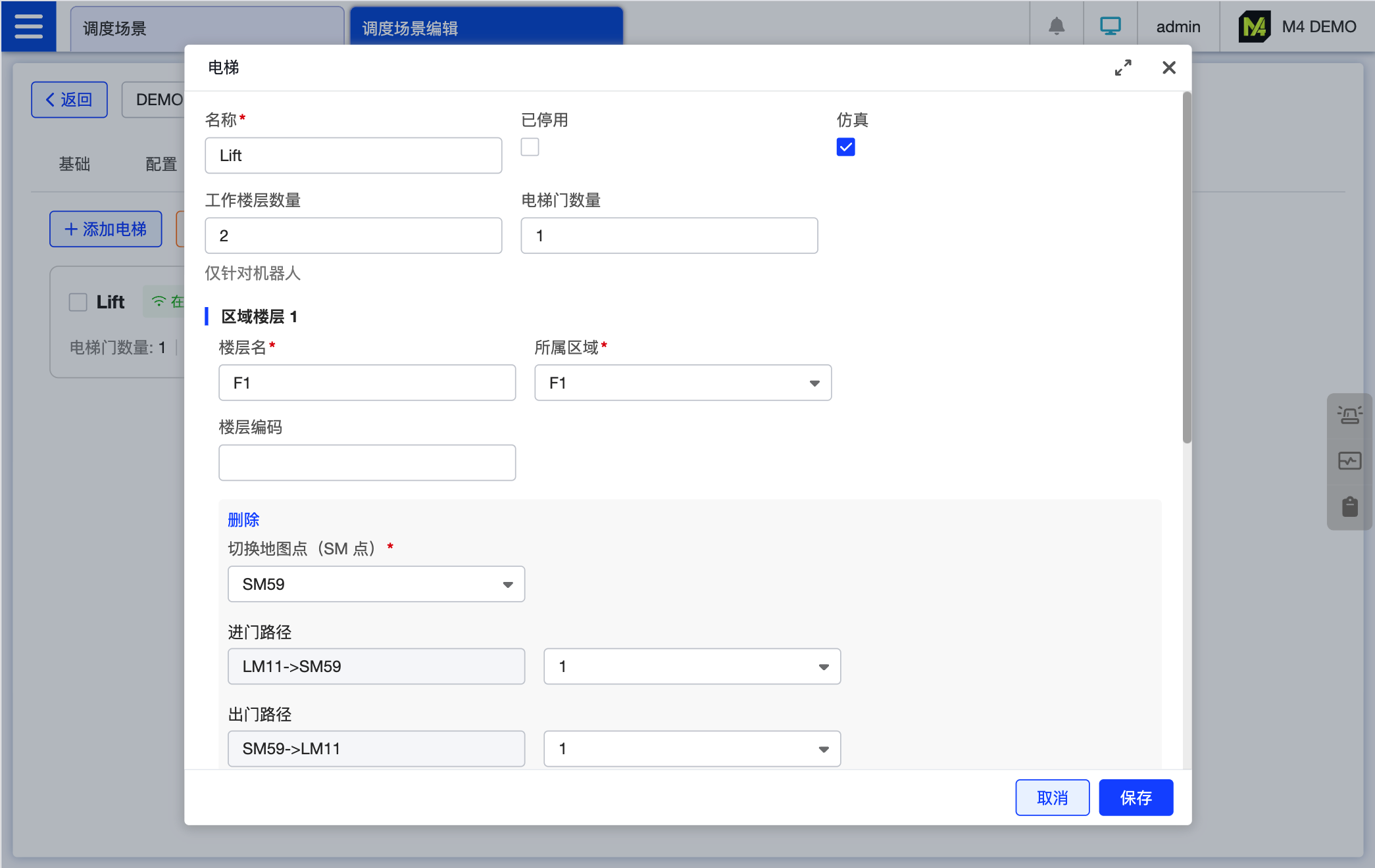Open the 进门路径 door number dropdown
The height and width of the screenshot is (868, 1375).
691,667
